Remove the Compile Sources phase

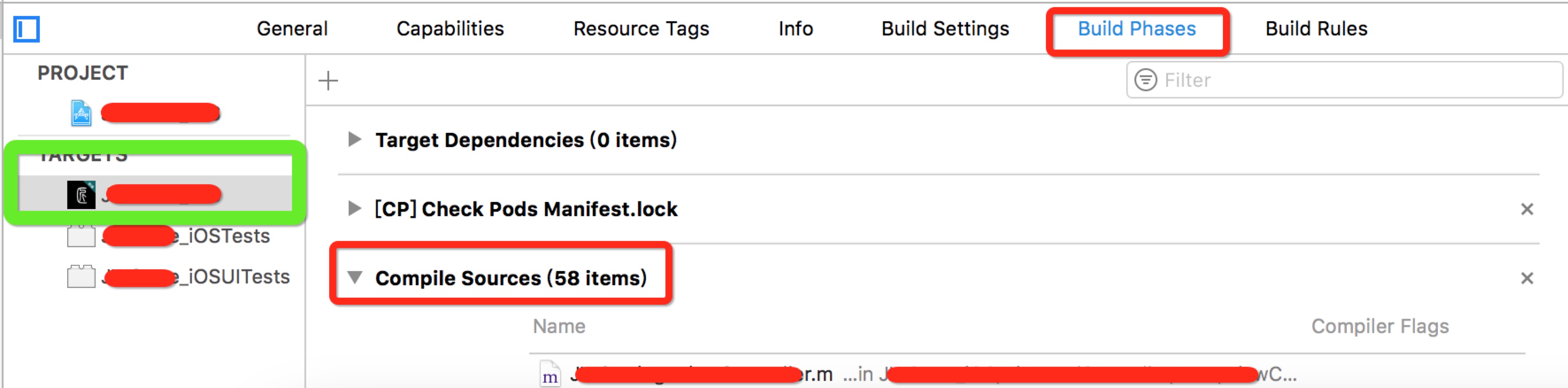click(1526, 278)
